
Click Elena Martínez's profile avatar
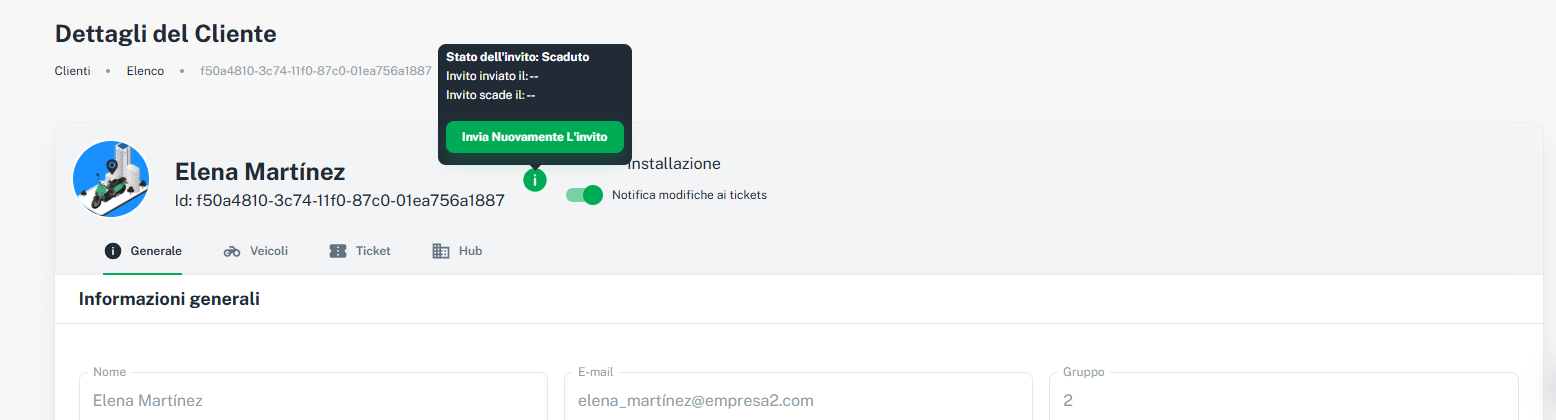pos(111,179)
